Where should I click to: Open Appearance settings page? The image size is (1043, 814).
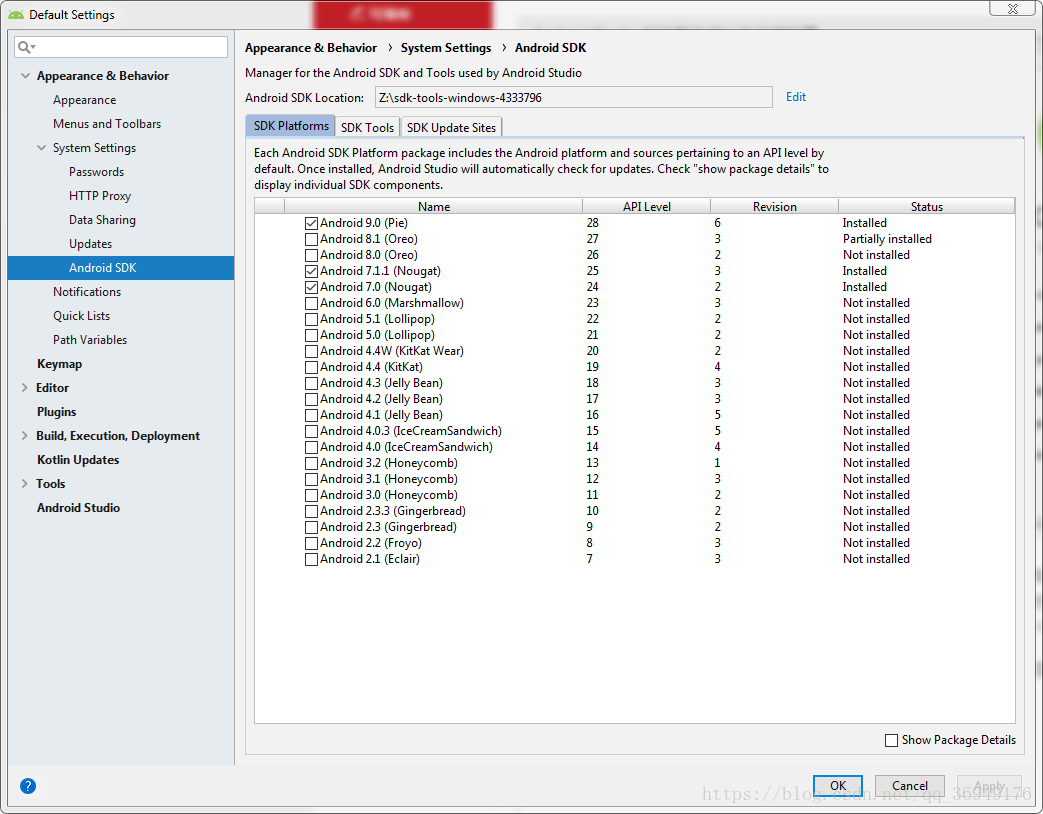84,100
